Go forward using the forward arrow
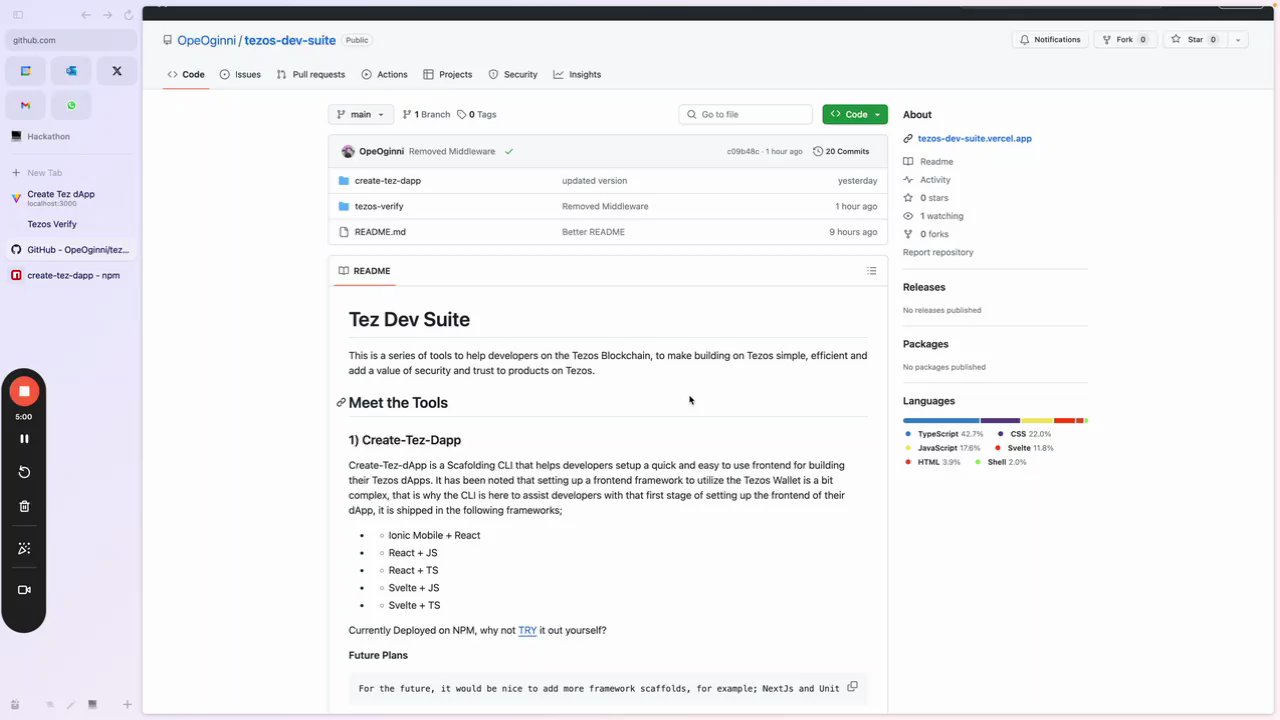 pos(107,15)
